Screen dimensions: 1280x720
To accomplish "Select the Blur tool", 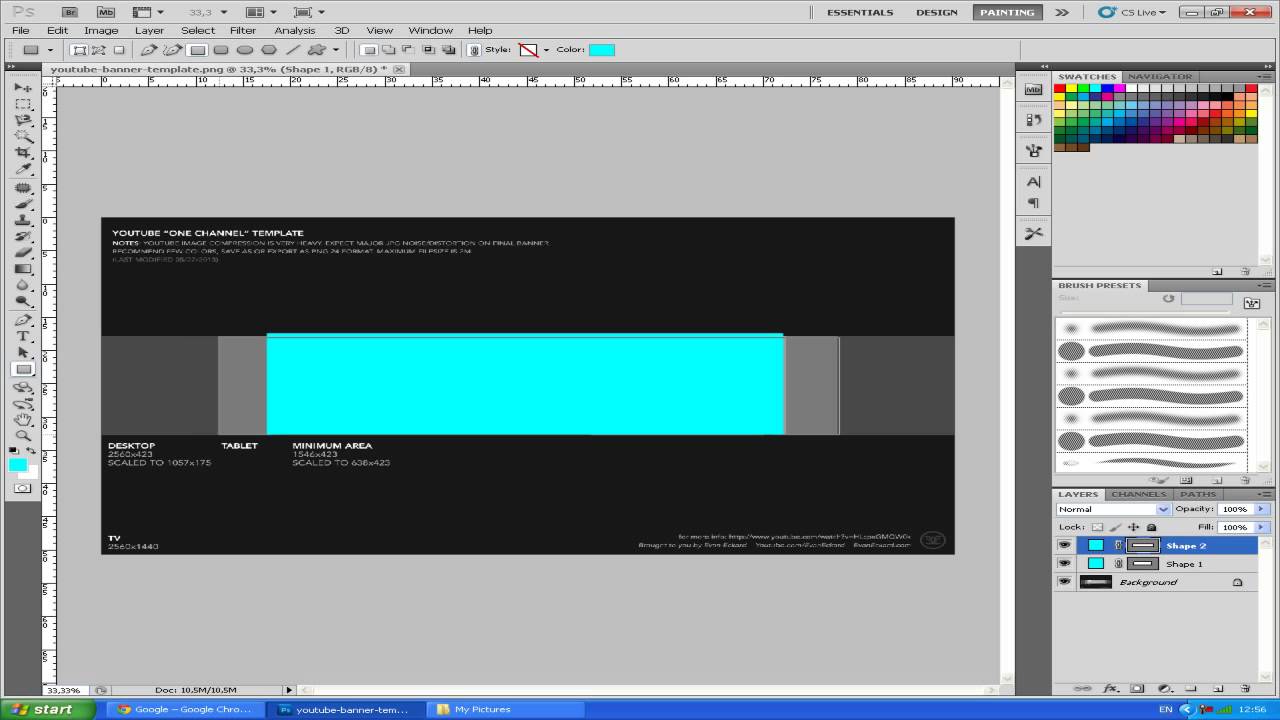I will [22, 285].
